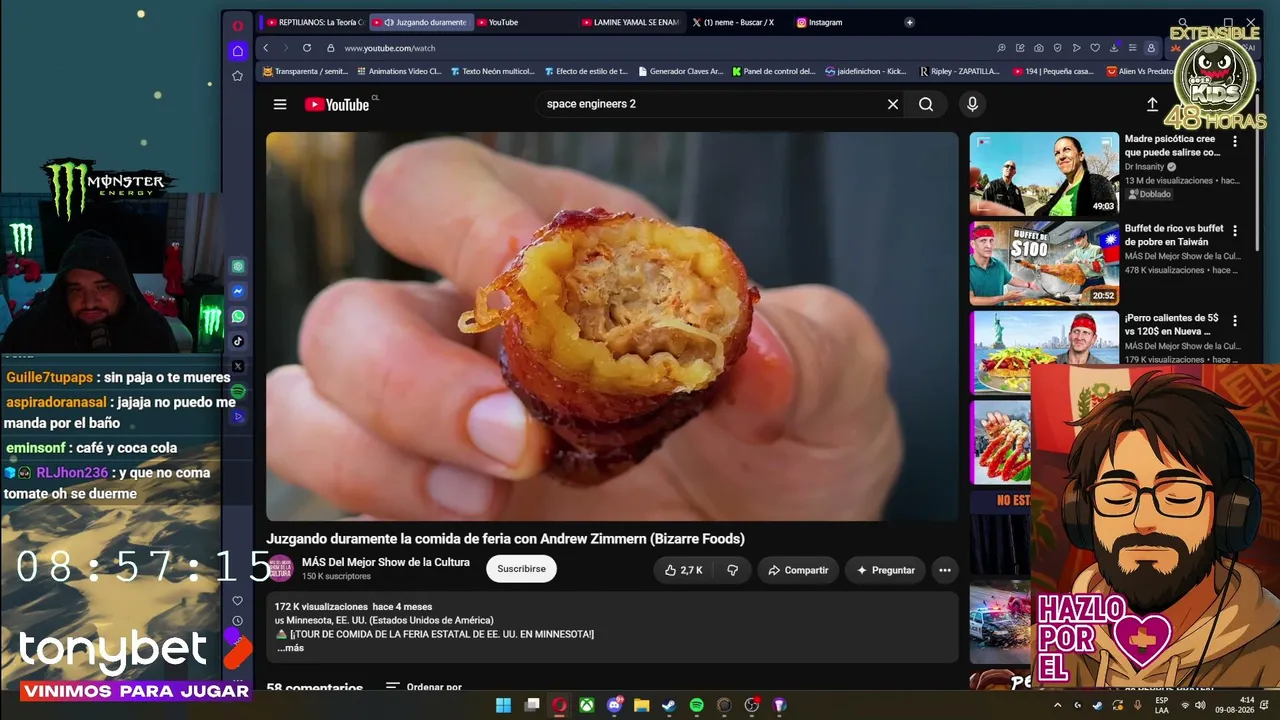
Task: Clear the search box text with X
Action: [893, 104]
